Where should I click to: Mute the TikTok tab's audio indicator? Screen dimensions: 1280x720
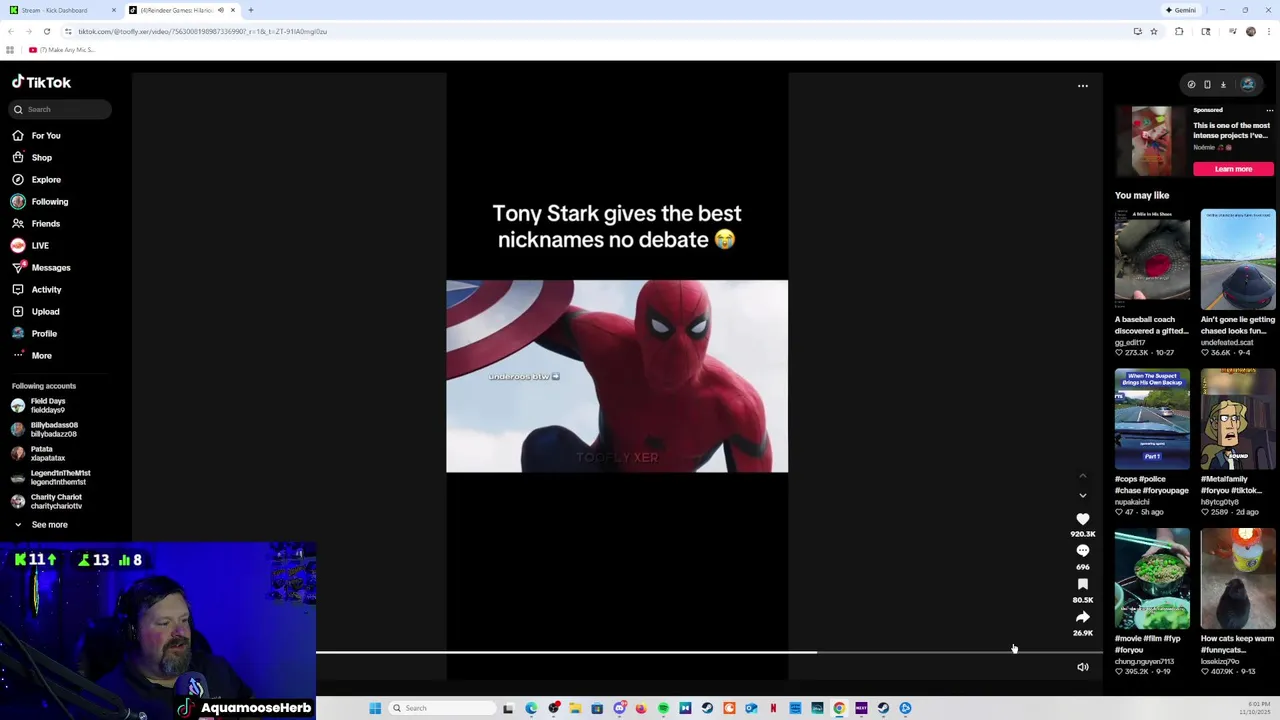220,10
